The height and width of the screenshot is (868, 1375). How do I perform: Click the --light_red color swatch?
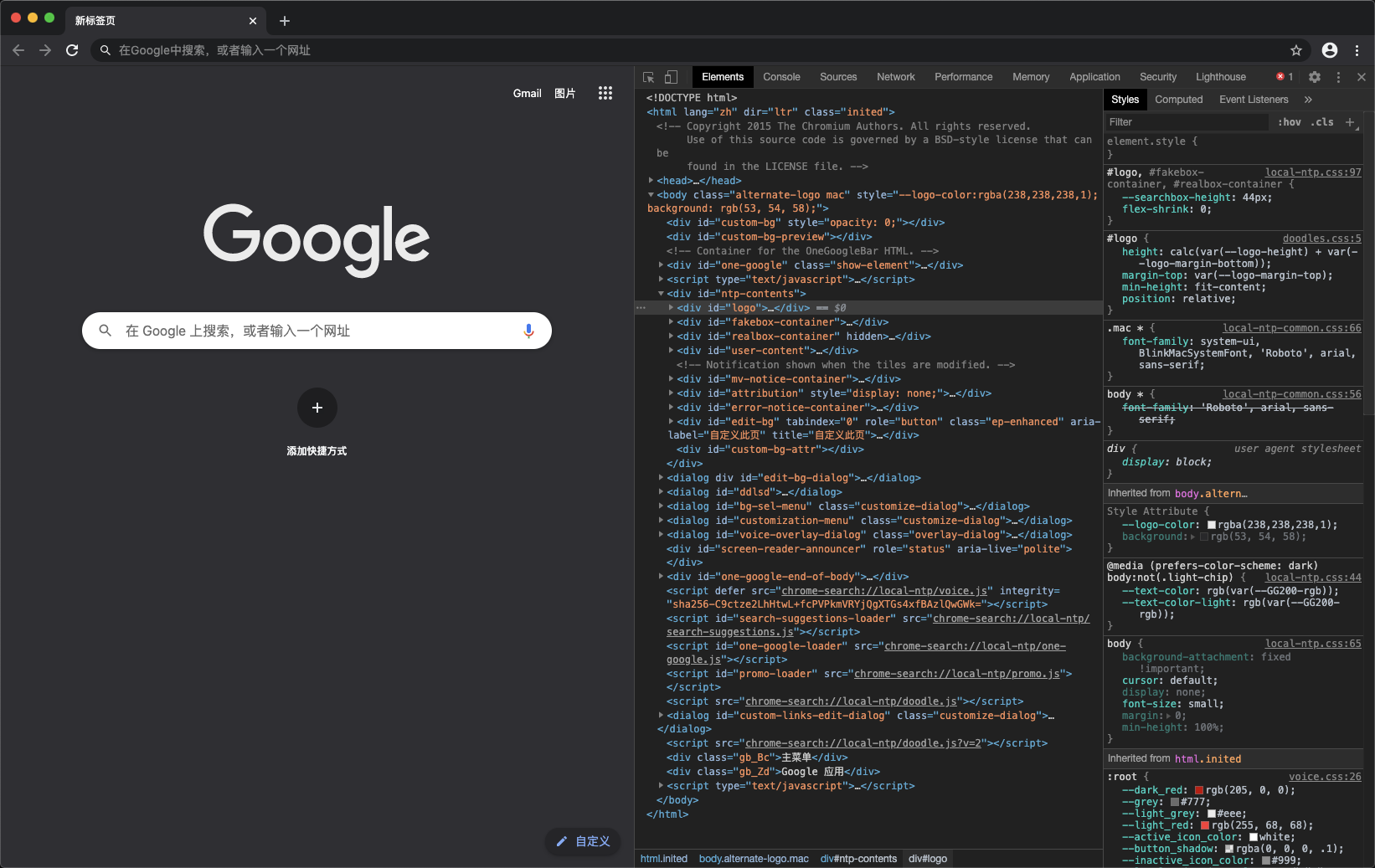click(1205, 825)
